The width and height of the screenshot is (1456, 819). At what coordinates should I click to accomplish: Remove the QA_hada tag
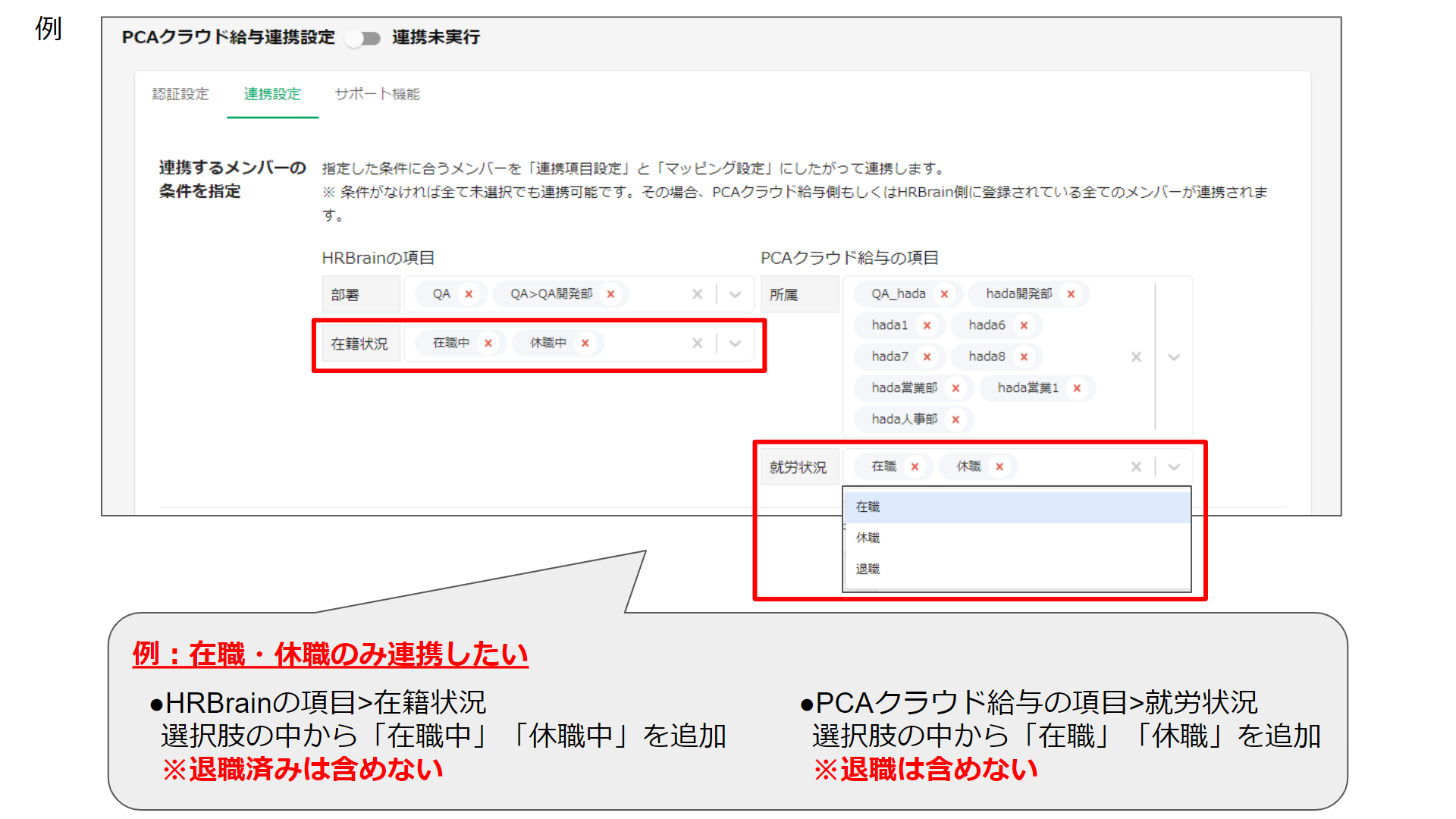pyautogui.click(x=944, y=294)
